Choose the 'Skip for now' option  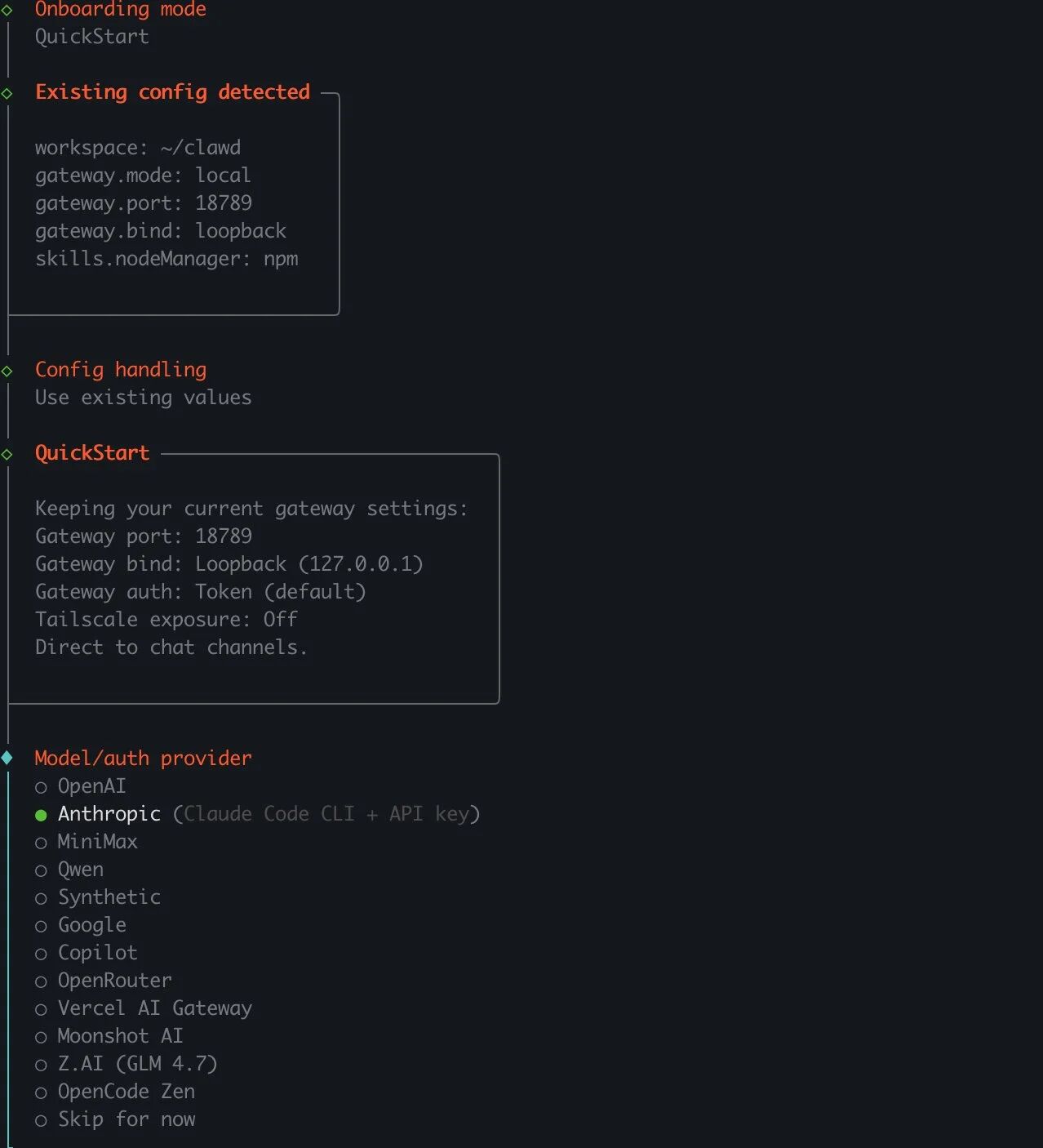tap(126, 1119)
